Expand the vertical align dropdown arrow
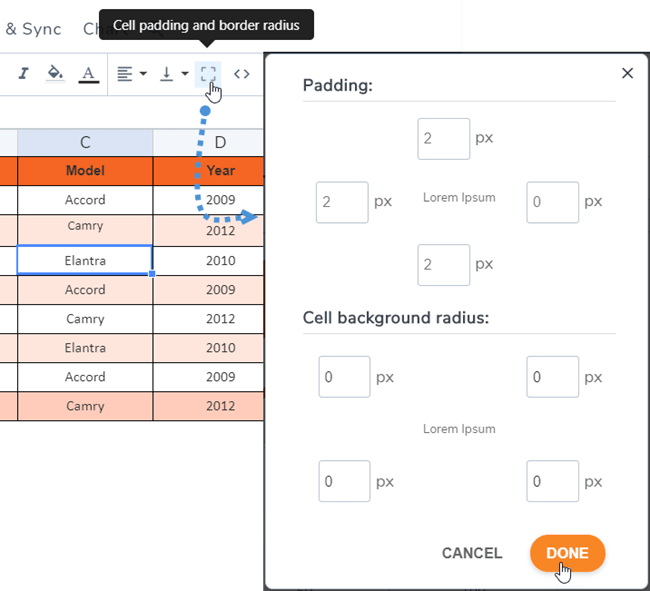Screen dimensions: 650x591 click(x=185, y=74)
